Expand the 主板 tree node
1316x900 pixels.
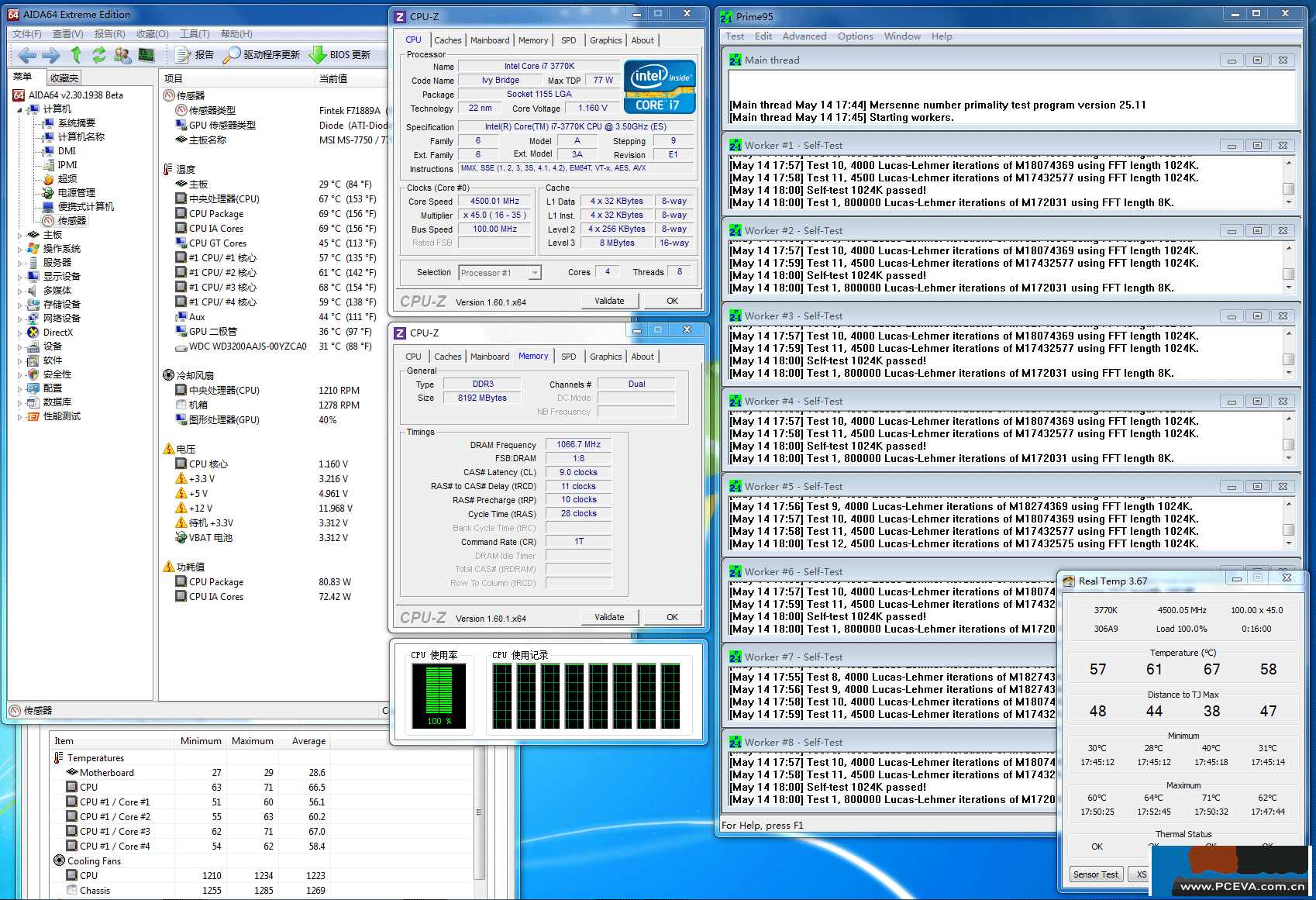pos(19,235)
